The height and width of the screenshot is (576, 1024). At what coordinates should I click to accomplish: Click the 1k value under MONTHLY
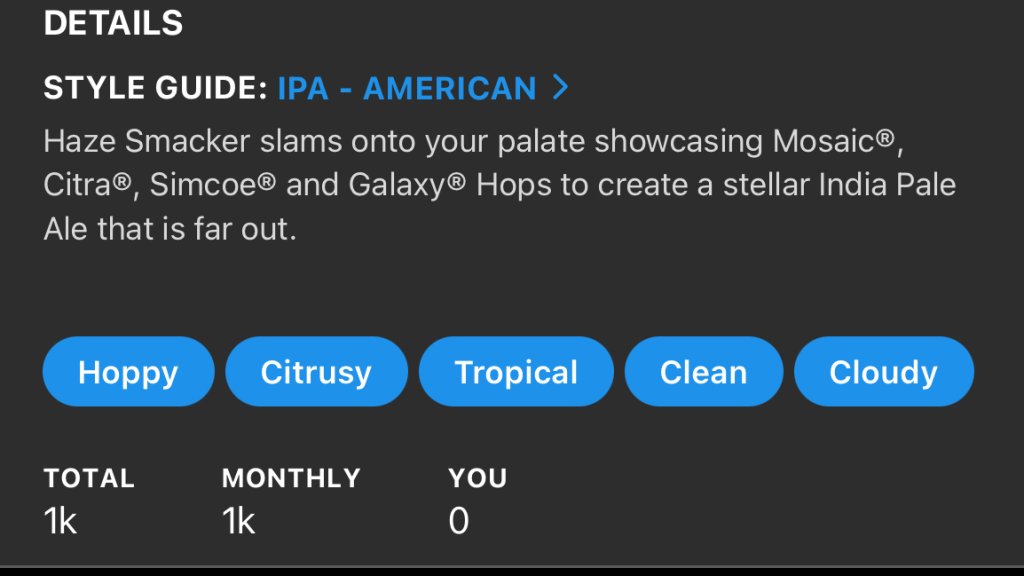click(239, 521)
